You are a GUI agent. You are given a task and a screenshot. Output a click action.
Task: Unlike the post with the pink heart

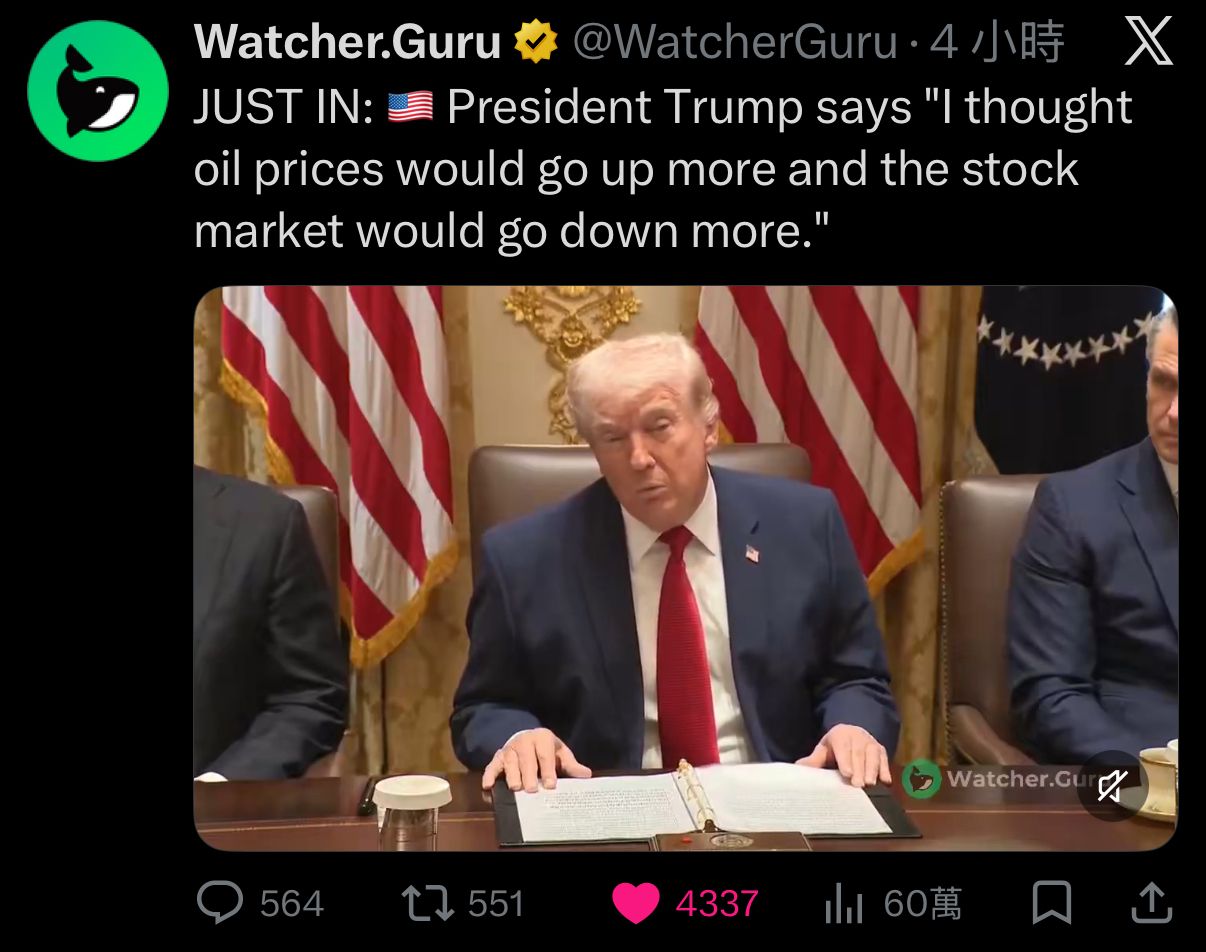coord(635,903)
